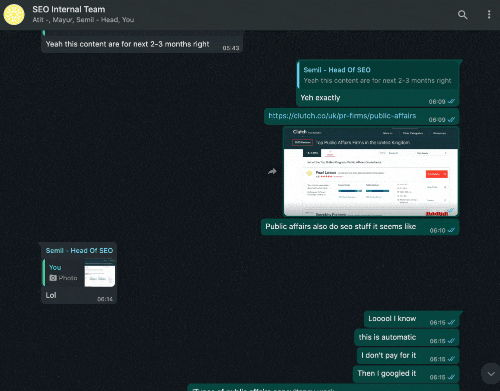
Task: Click the 'Then I googled it' message
Action: pyautogui.click(x=406, y=374)
